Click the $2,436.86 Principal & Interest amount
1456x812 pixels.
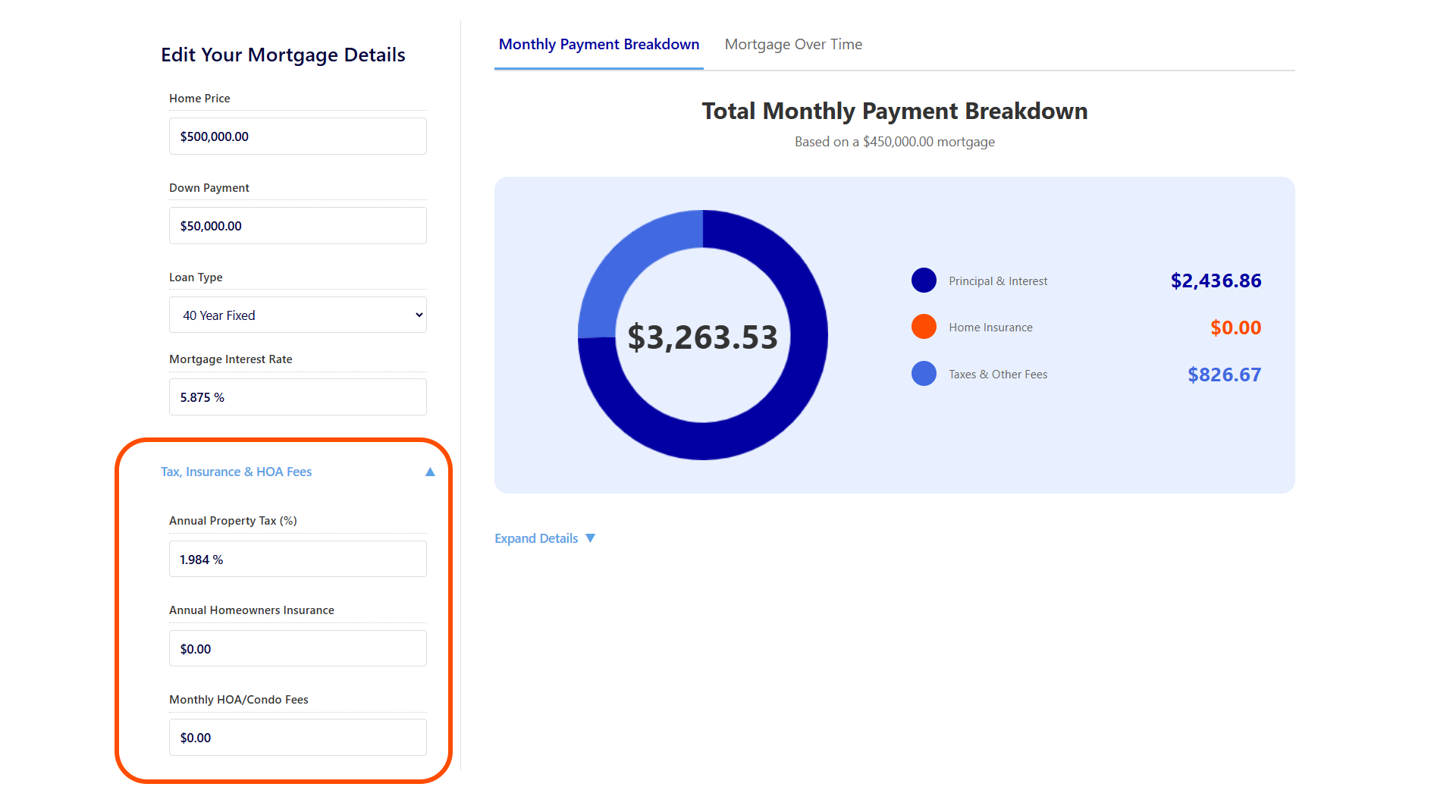1216,281
